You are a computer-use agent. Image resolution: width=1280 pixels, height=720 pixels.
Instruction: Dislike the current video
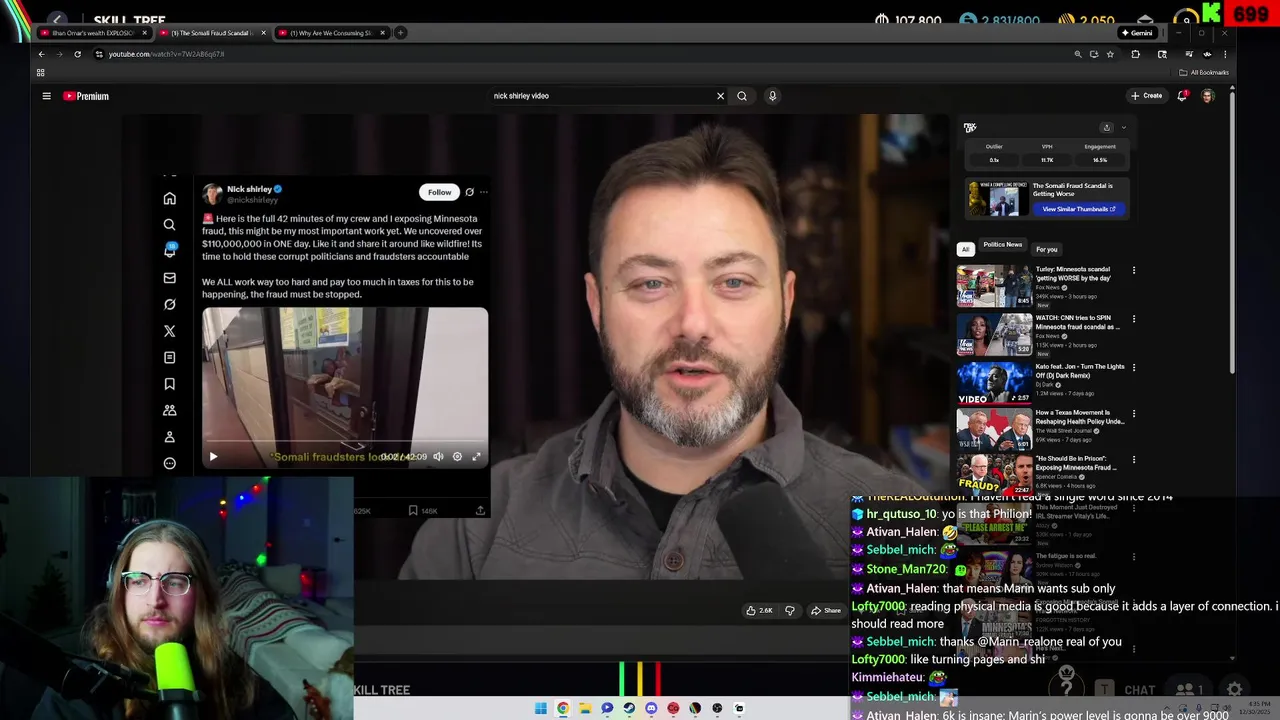790,610
